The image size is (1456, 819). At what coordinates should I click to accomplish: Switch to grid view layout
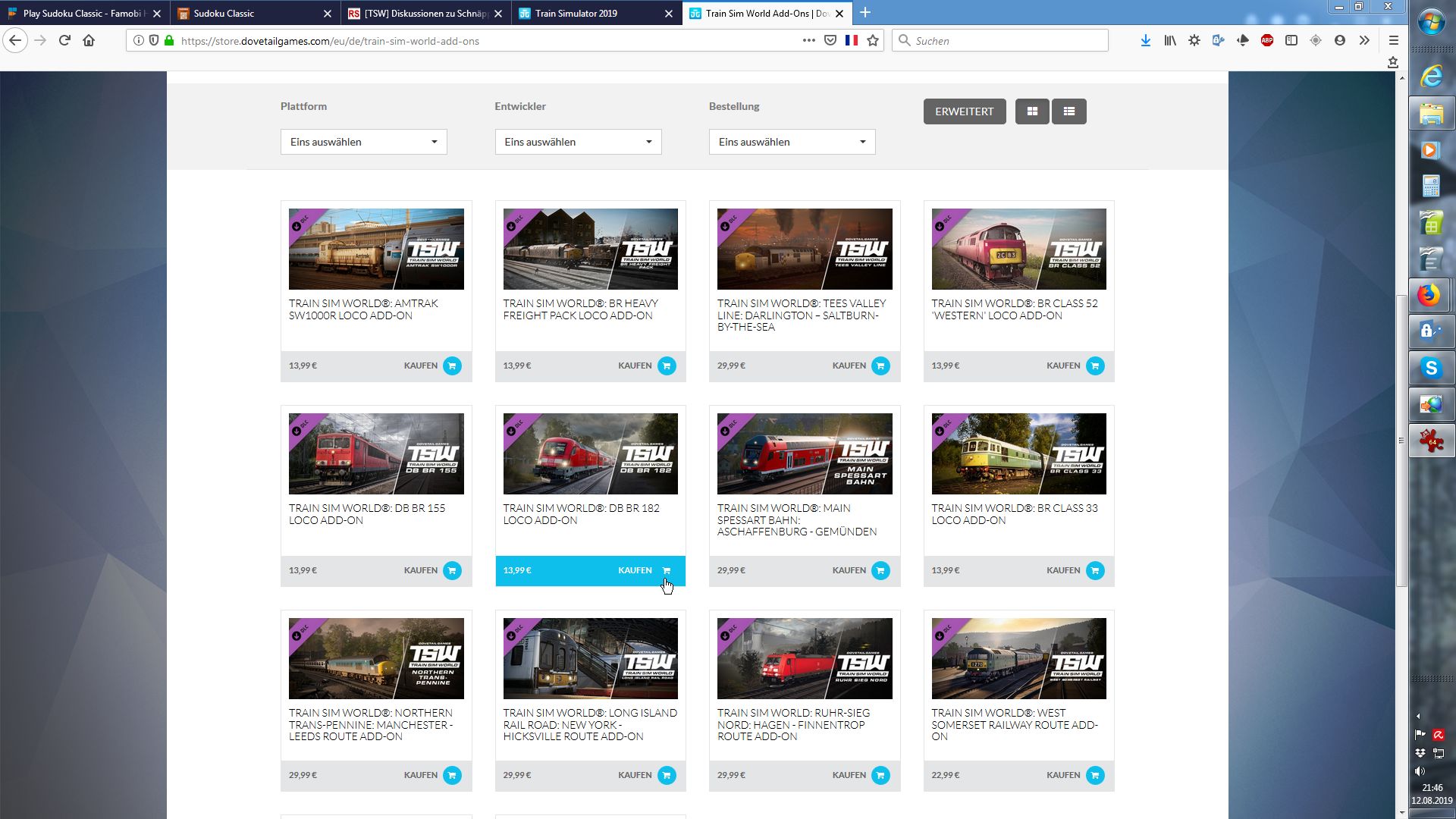coord(1032,111)
